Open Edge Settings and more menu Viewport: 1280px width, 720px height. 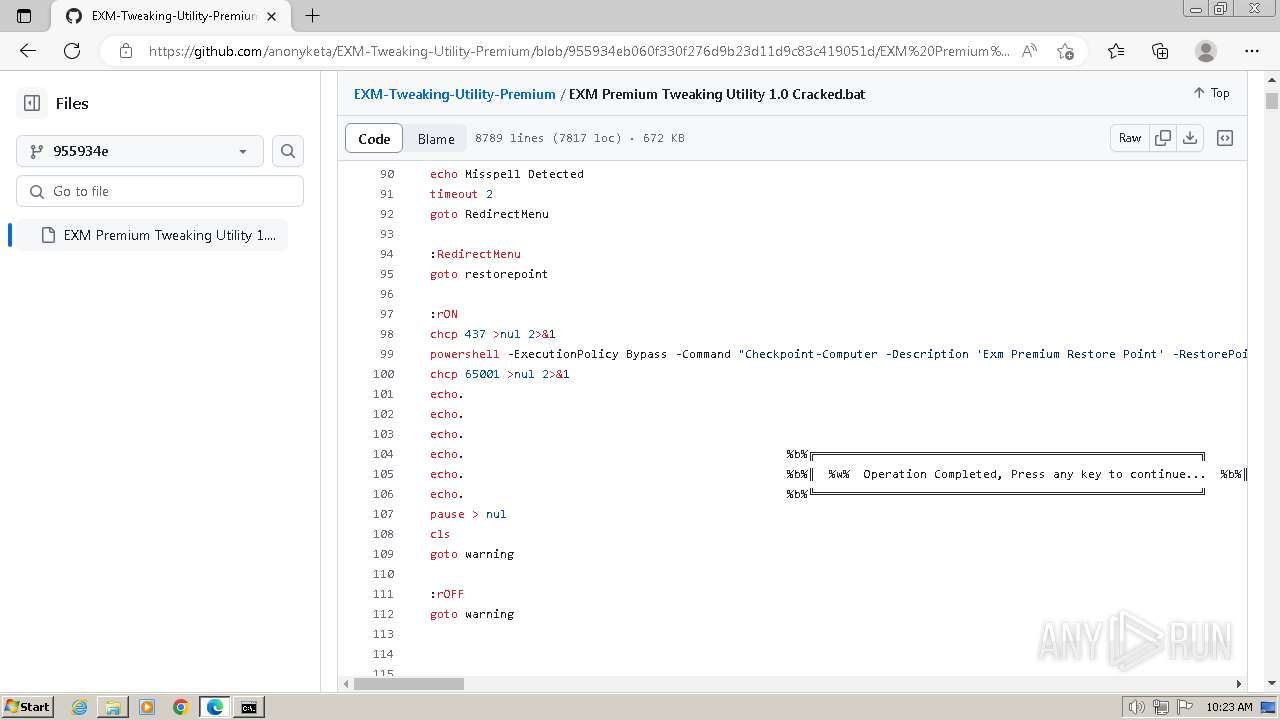tap(1252, 51)
